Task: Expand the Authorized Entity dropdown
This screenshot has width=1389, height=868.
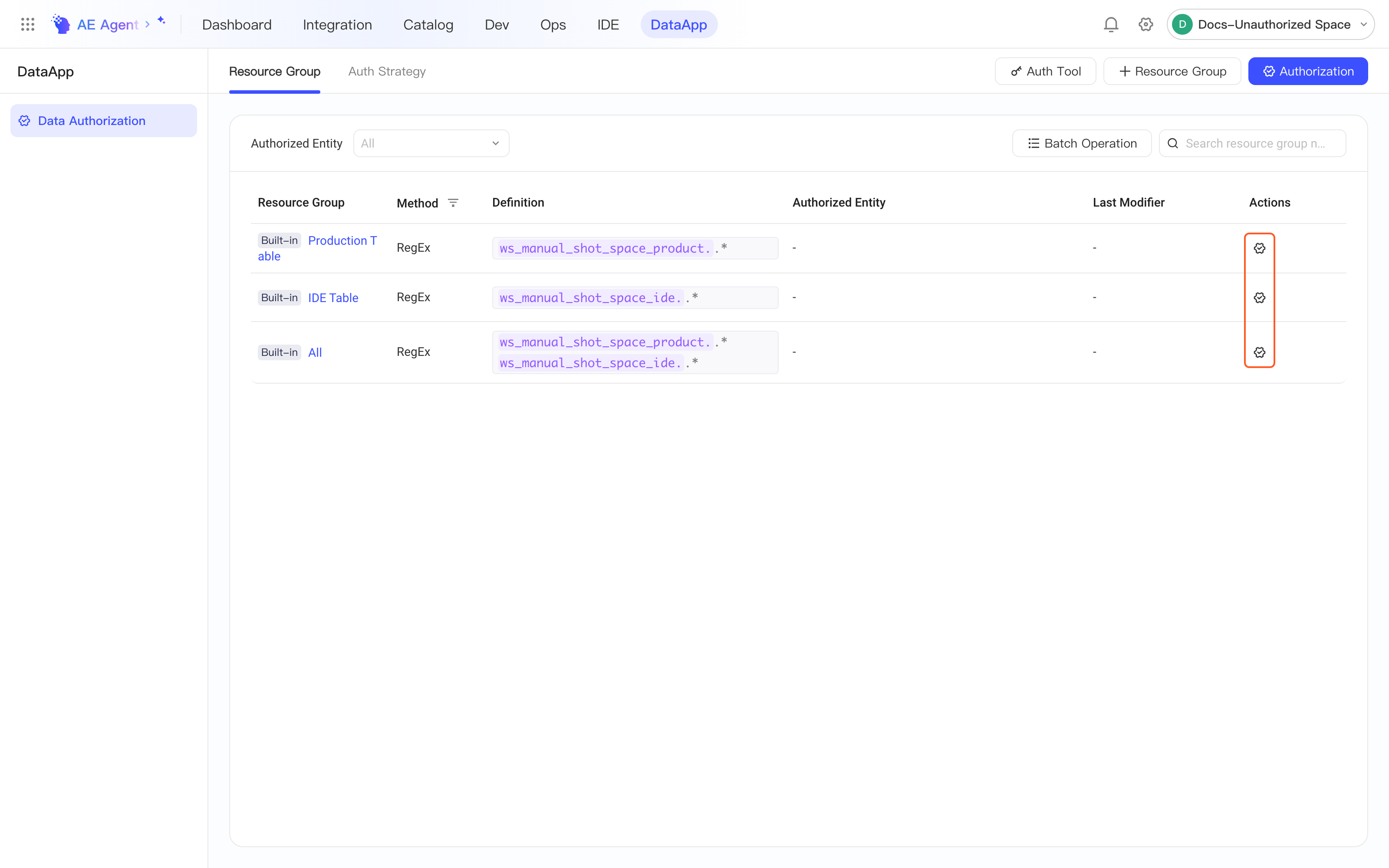Action: click(431, 144)
